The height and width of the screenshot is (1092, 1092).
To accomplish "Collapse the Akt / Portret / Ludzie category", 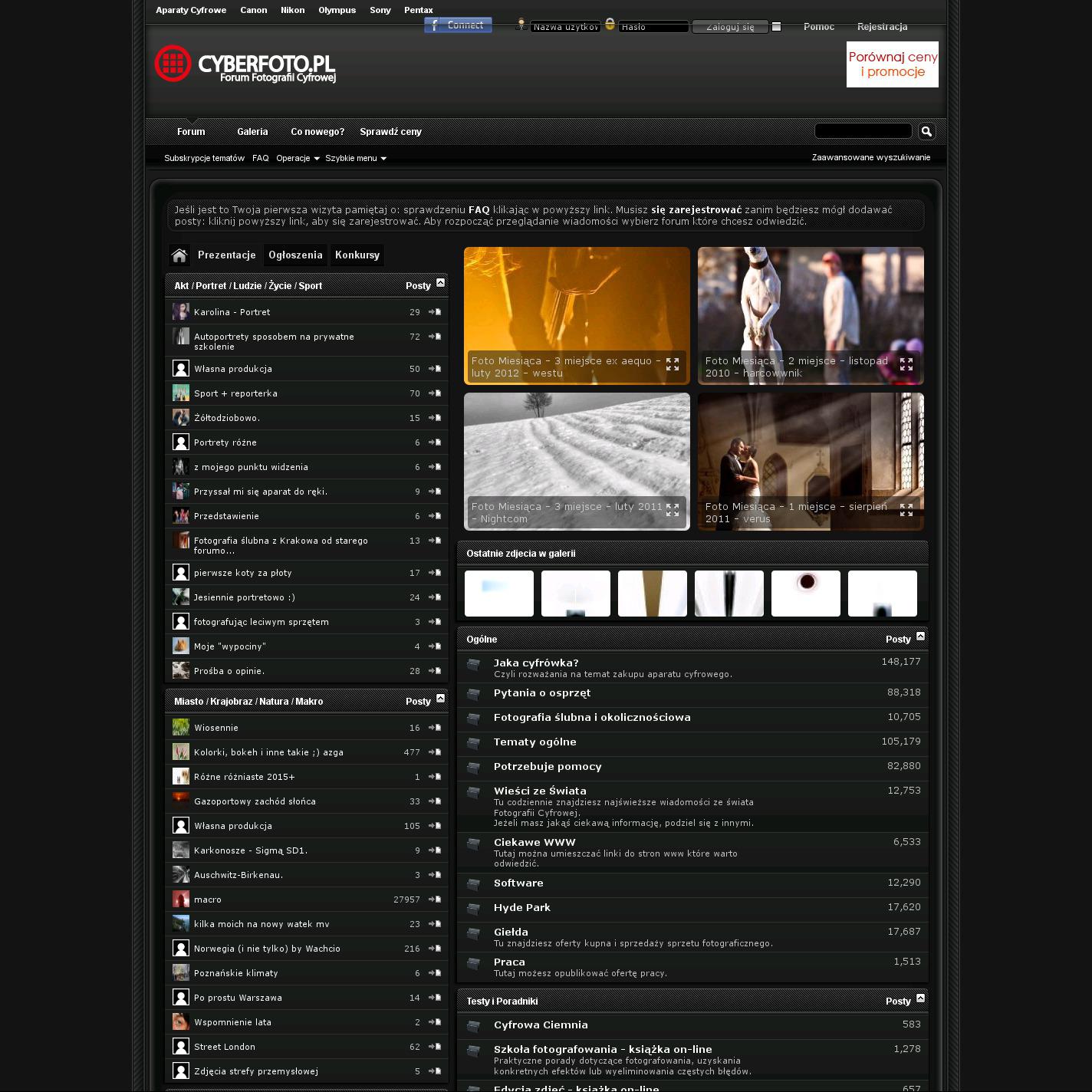I will 440,283.
